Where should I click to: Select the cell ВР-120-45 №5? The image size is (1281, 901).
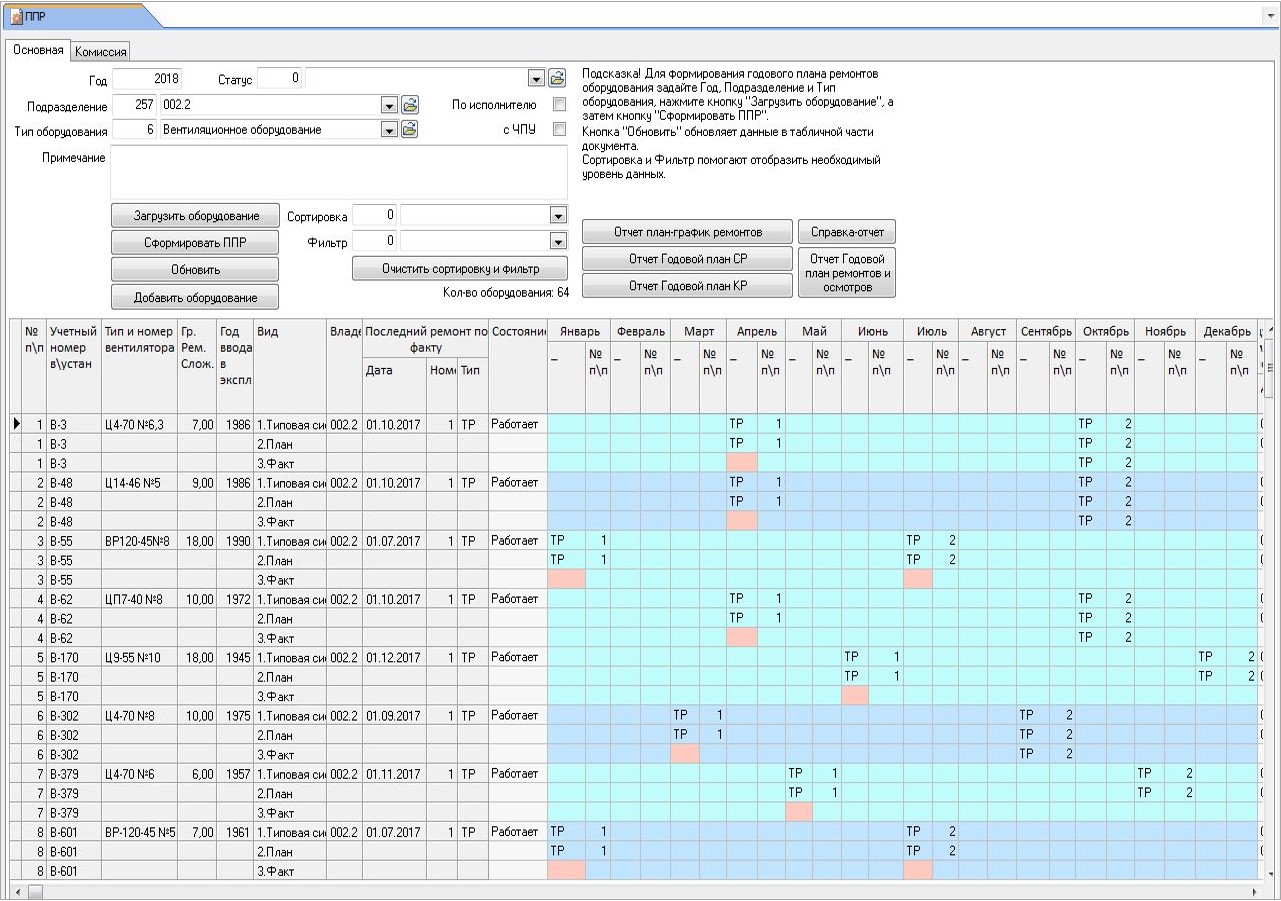(x=139, y=831)
